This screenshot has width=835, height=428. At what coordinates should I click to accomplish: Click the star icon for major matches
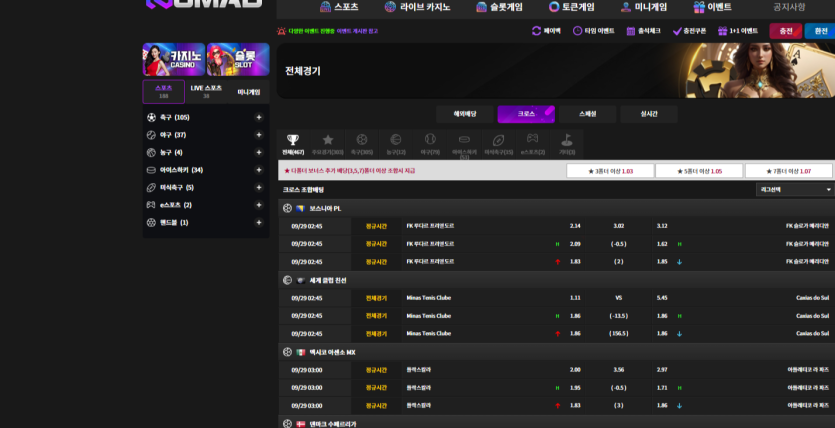(327, 140)
